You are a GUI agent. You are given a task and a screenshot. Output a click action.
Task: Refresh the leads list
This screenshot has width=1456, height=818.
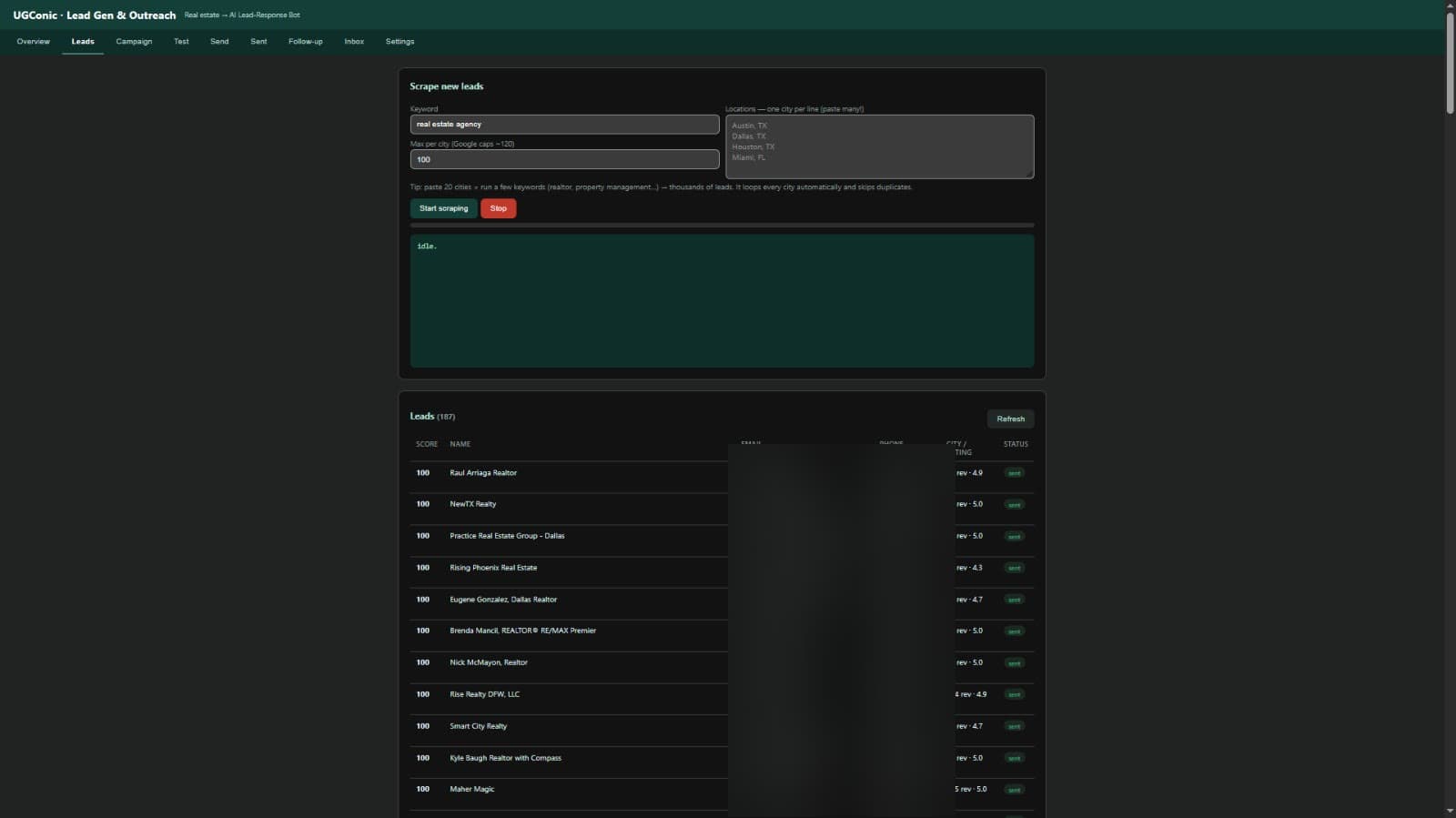coord(1010,419)
